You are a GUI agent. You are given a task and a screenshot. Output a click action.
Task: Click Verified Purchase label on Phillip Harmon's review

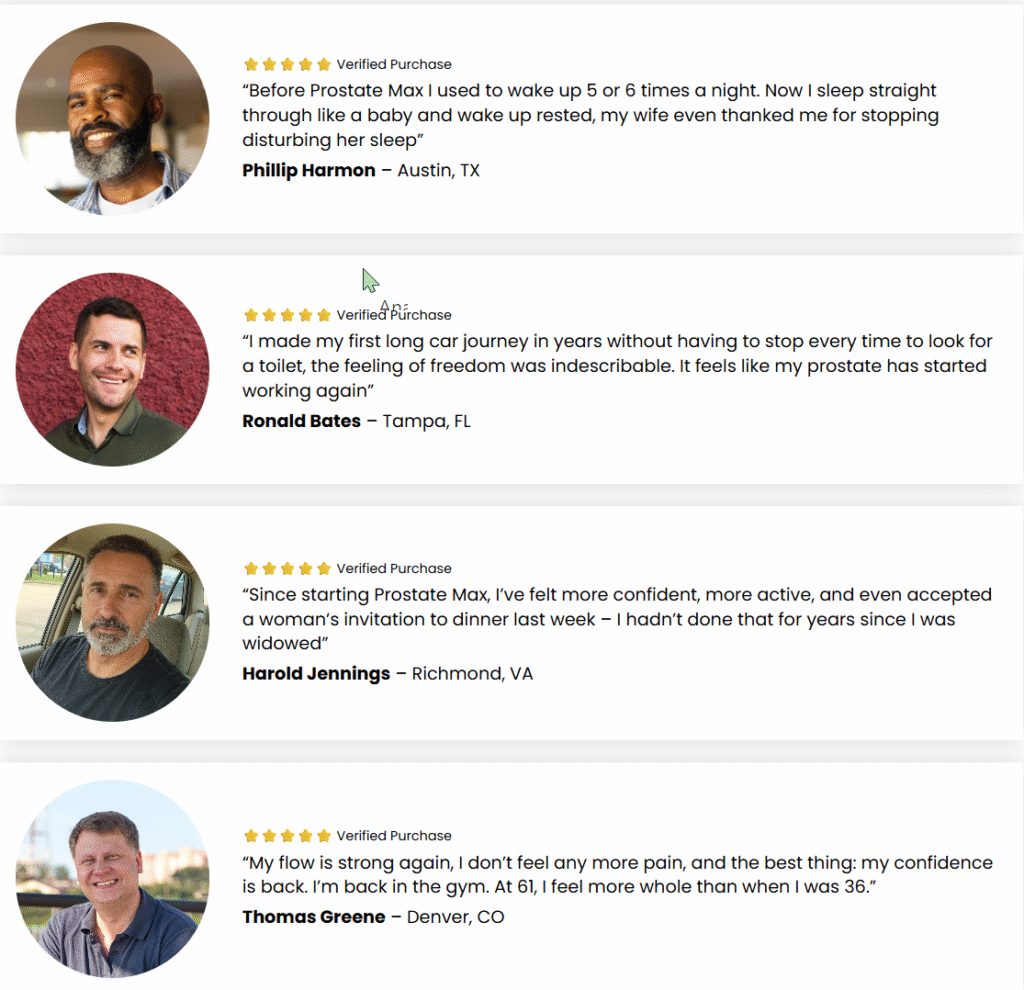pyautogui.click(x=394, y=65)
